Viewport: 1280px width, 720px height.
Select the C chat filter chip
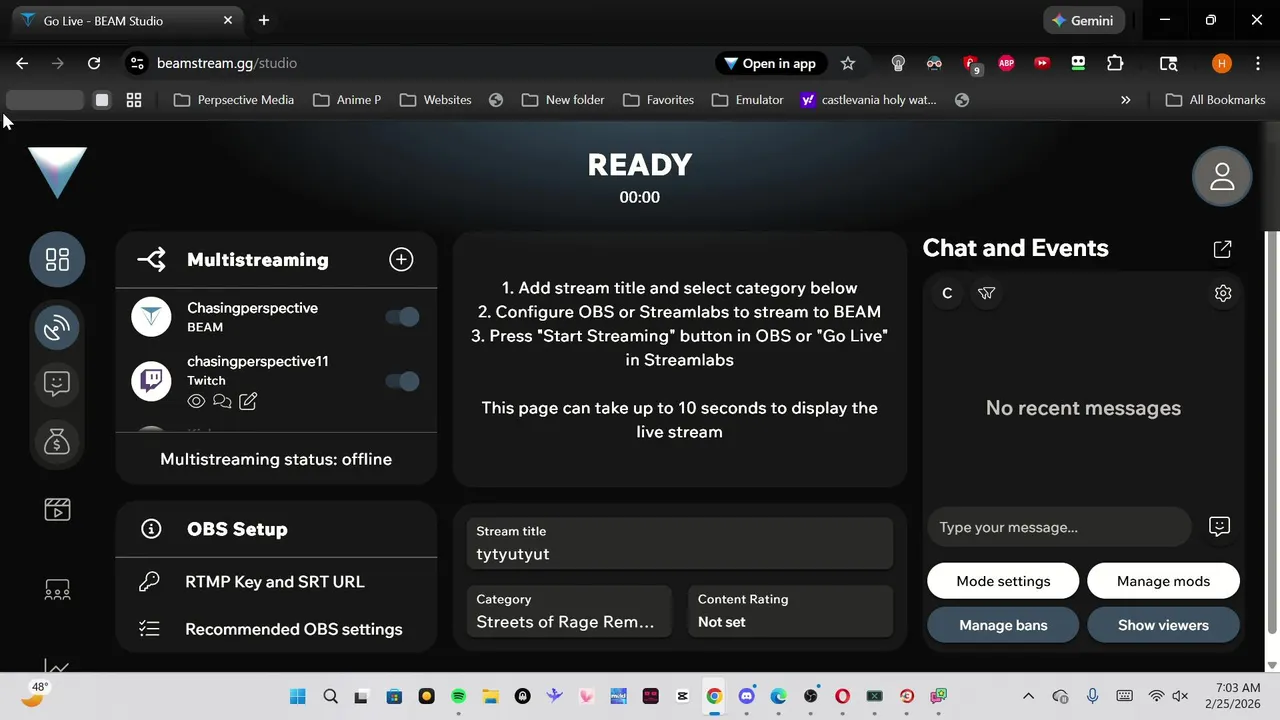pos(947,293)
